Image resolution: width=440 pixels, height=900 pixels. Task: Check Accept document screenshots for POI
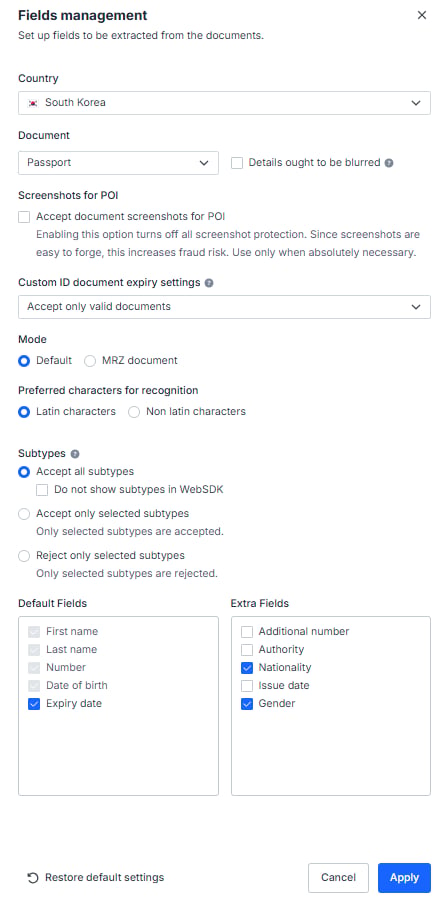[x=24, y=217]
